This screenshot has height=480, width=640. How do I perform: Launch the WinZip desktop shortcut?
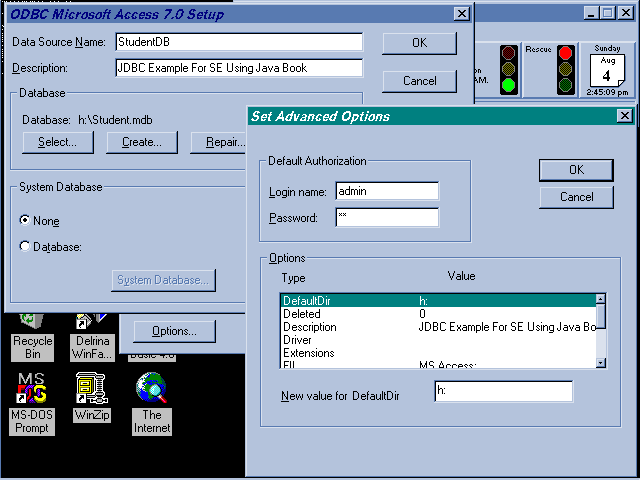tap(92, 397)
